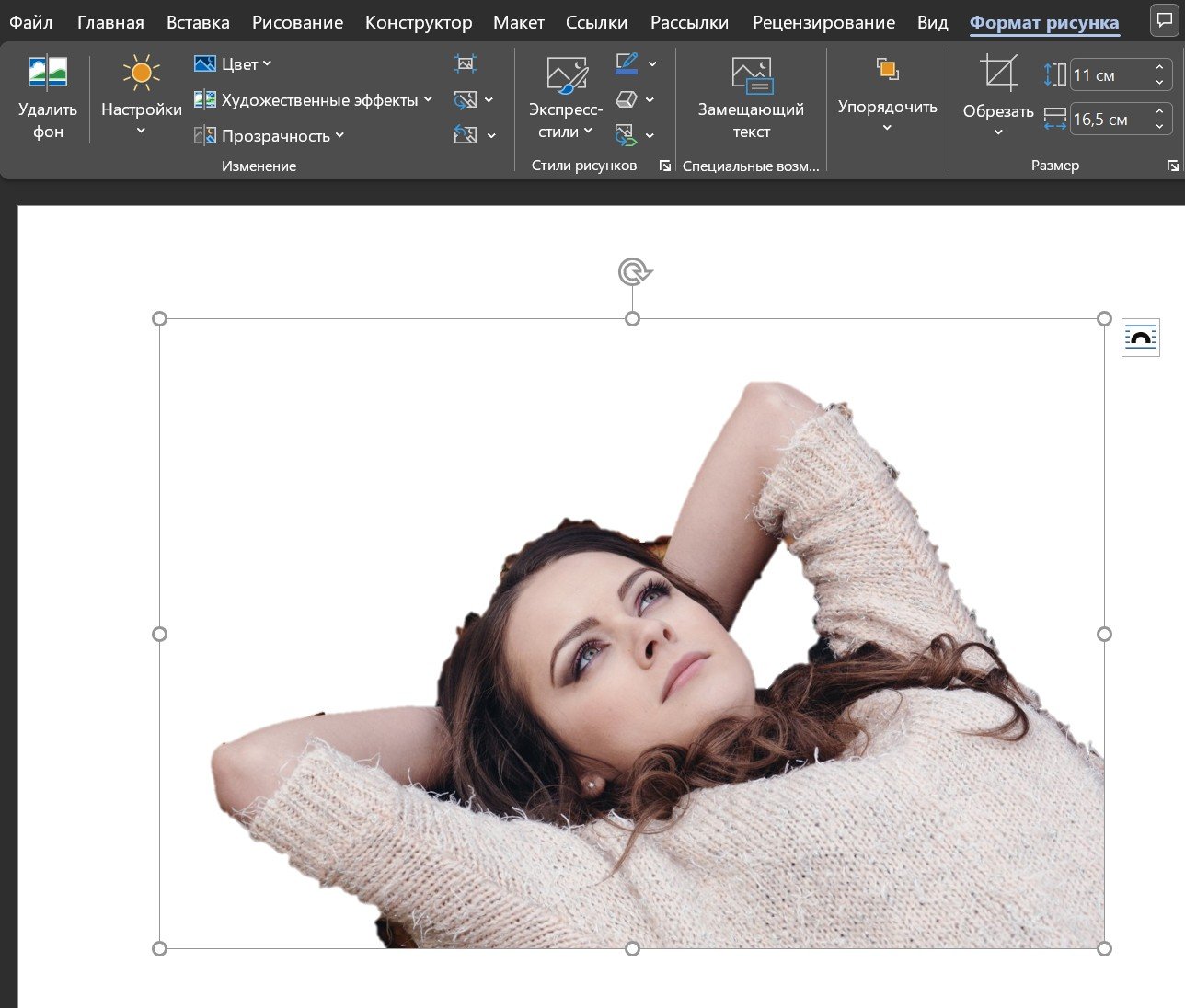
Task: Switch to the Вставка tab
Action: tap(198, 22)
